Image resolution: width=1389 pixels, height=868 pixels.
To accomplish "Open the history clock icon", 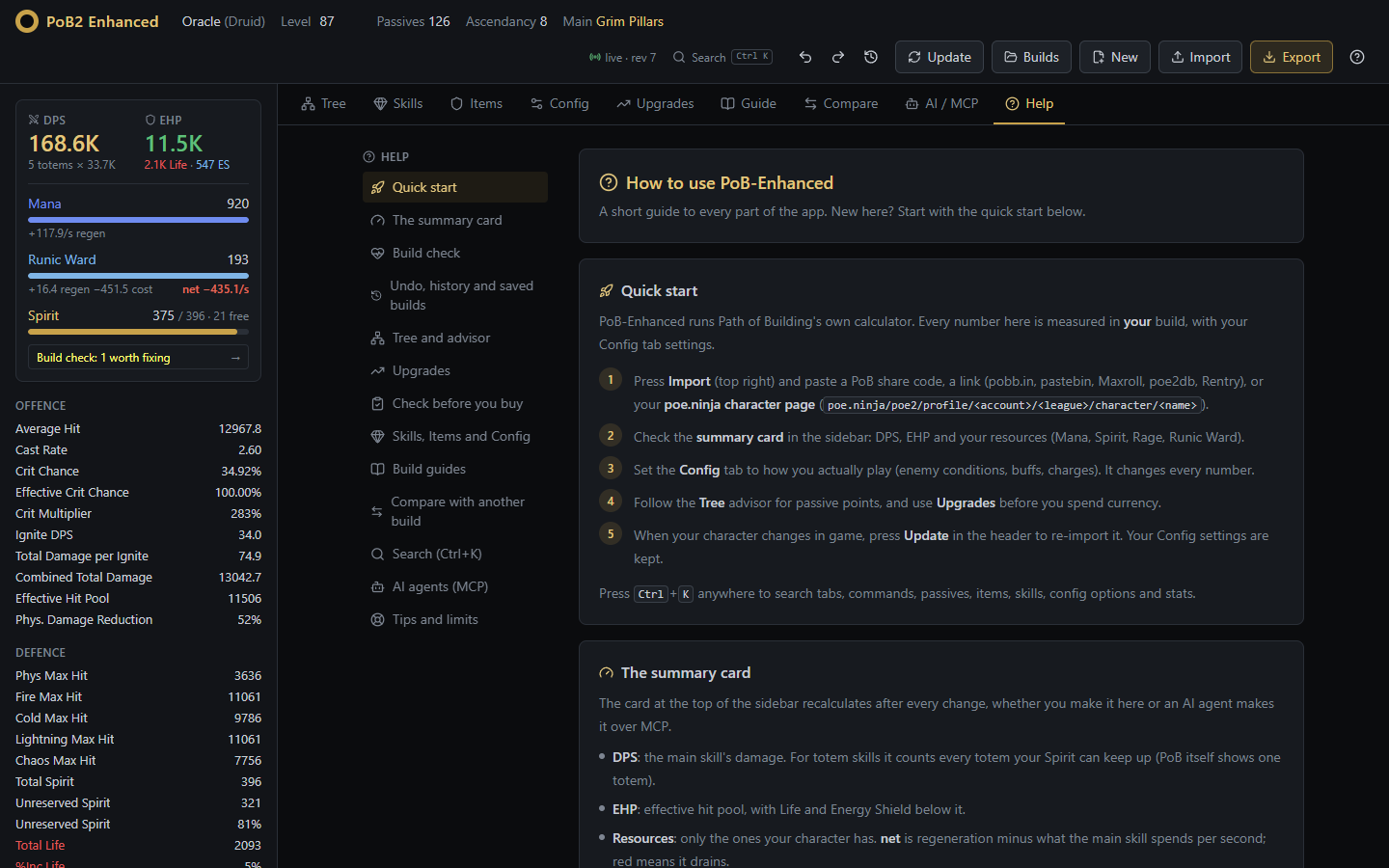I will [x=871, y=57].
